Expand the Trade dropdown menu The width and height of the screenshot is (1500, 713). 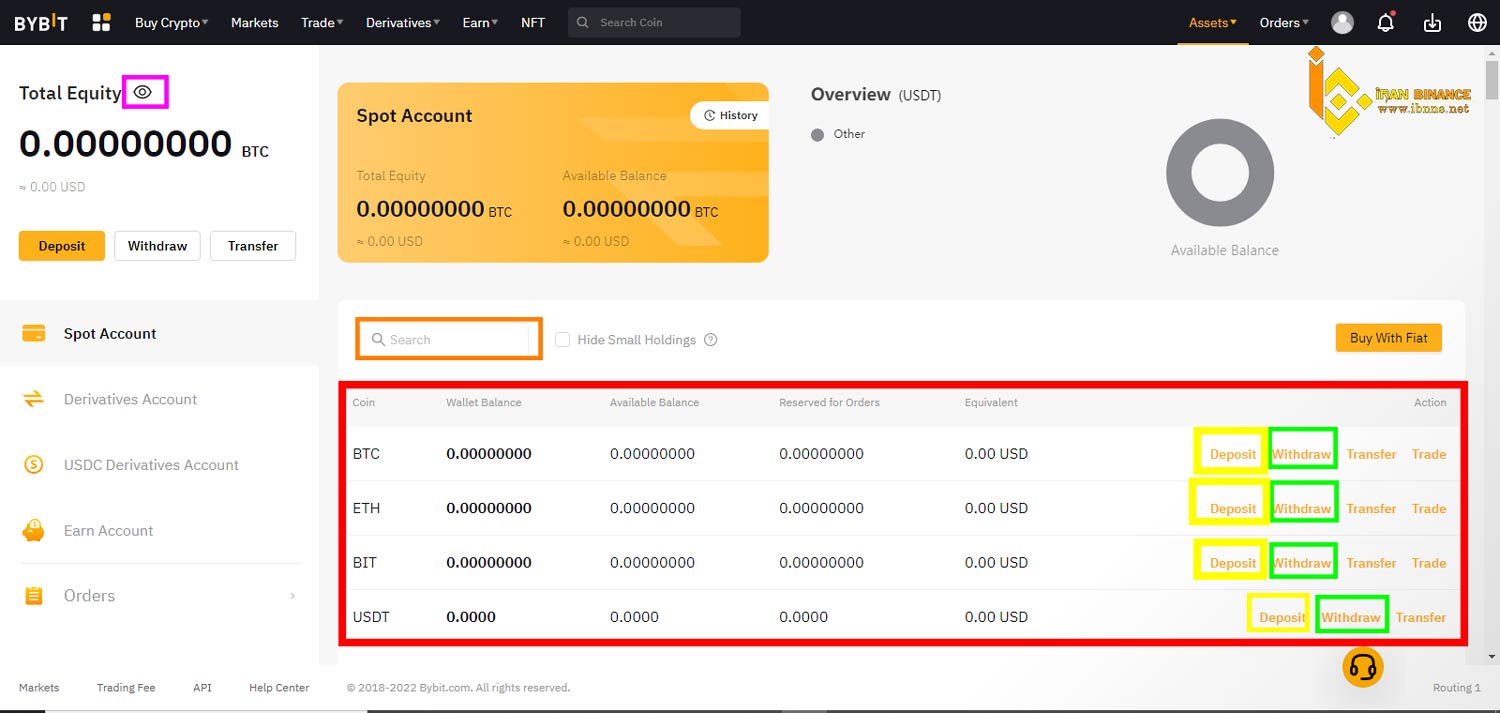tap(322, 22)
